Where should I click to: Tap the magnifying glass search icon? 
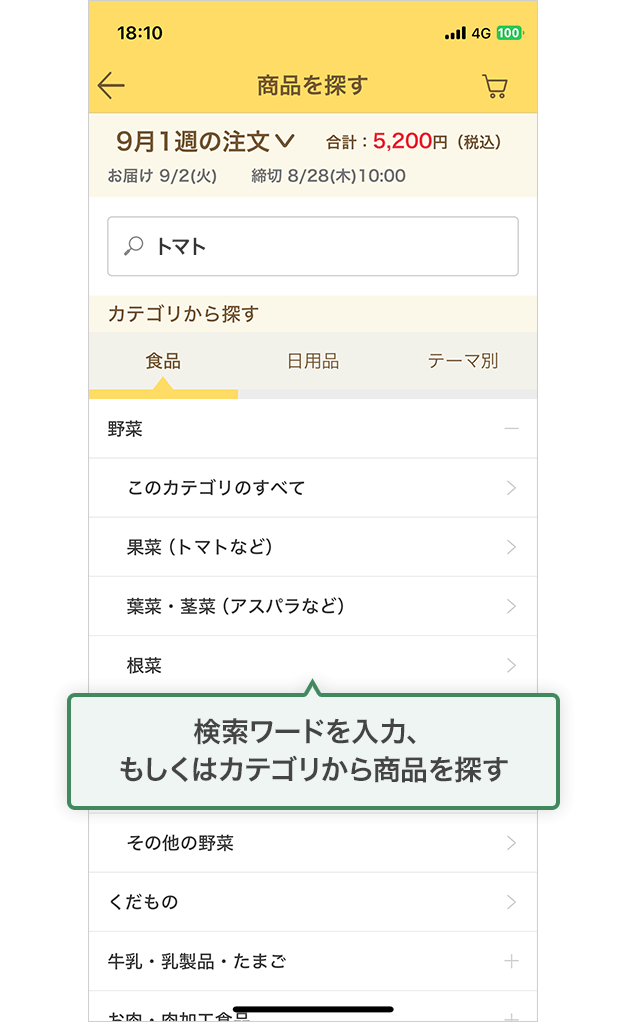tap(134, 246)
